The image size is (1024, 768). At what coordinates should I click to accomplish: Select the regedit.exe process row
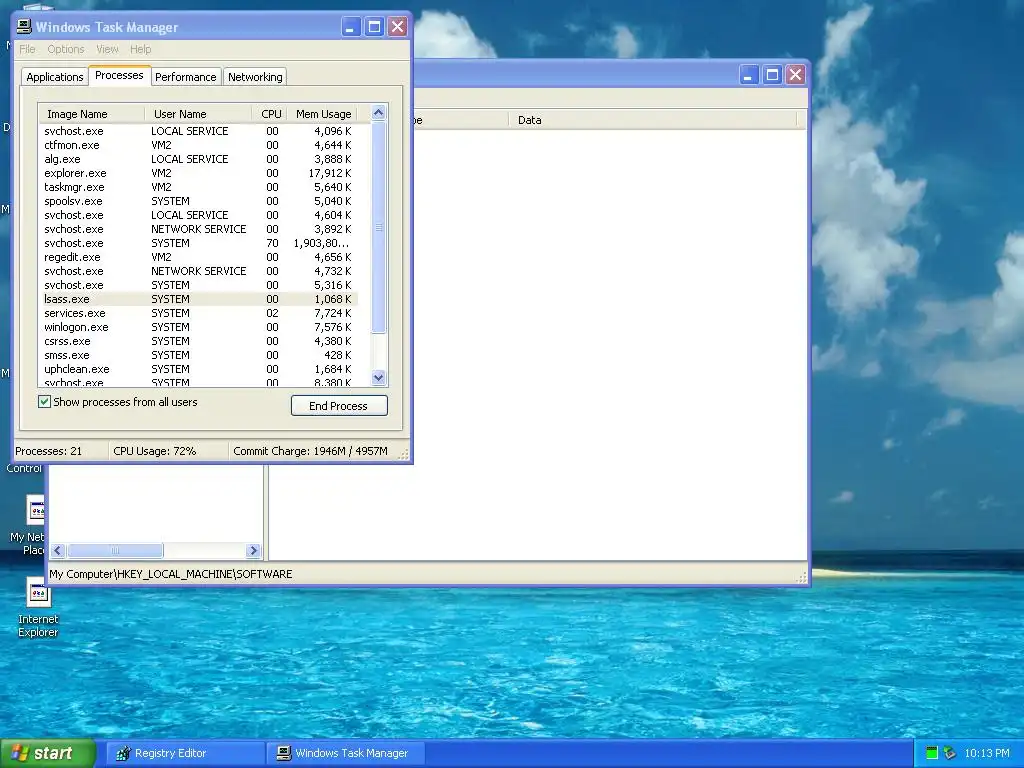[x=198, y=257]
